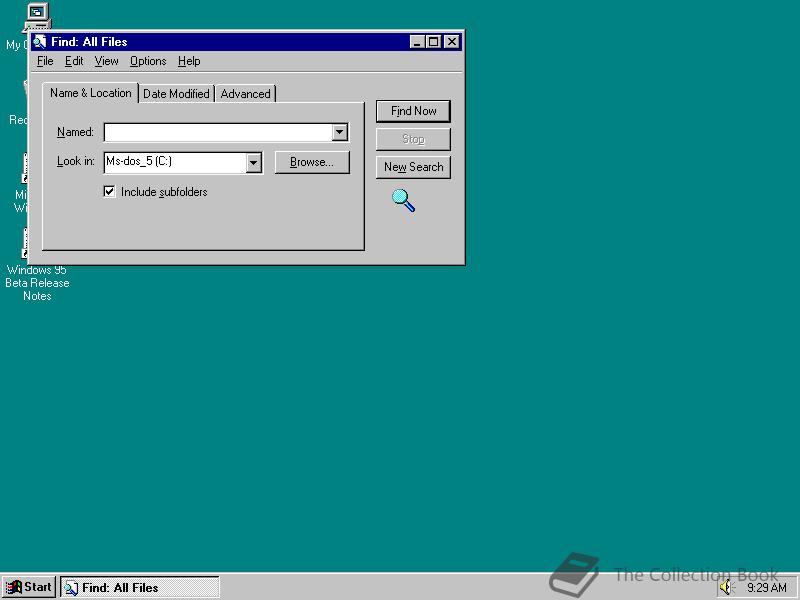Open the View menu
Screen dimensions: 800x600
pos(106,61)
